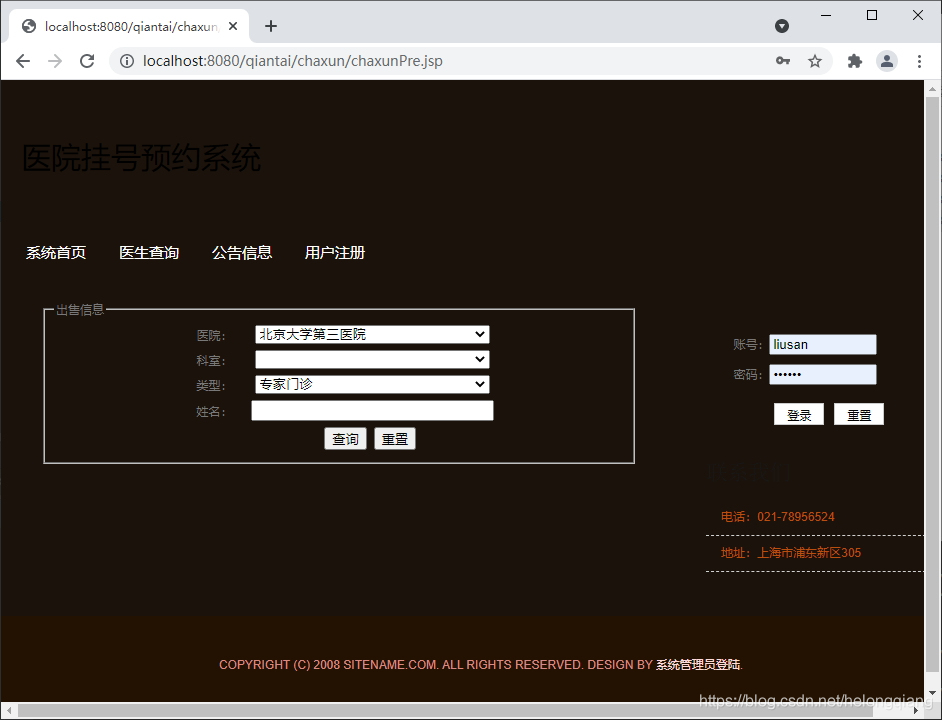
Task: Open the bookmark star icon
Action: [815, 61]
